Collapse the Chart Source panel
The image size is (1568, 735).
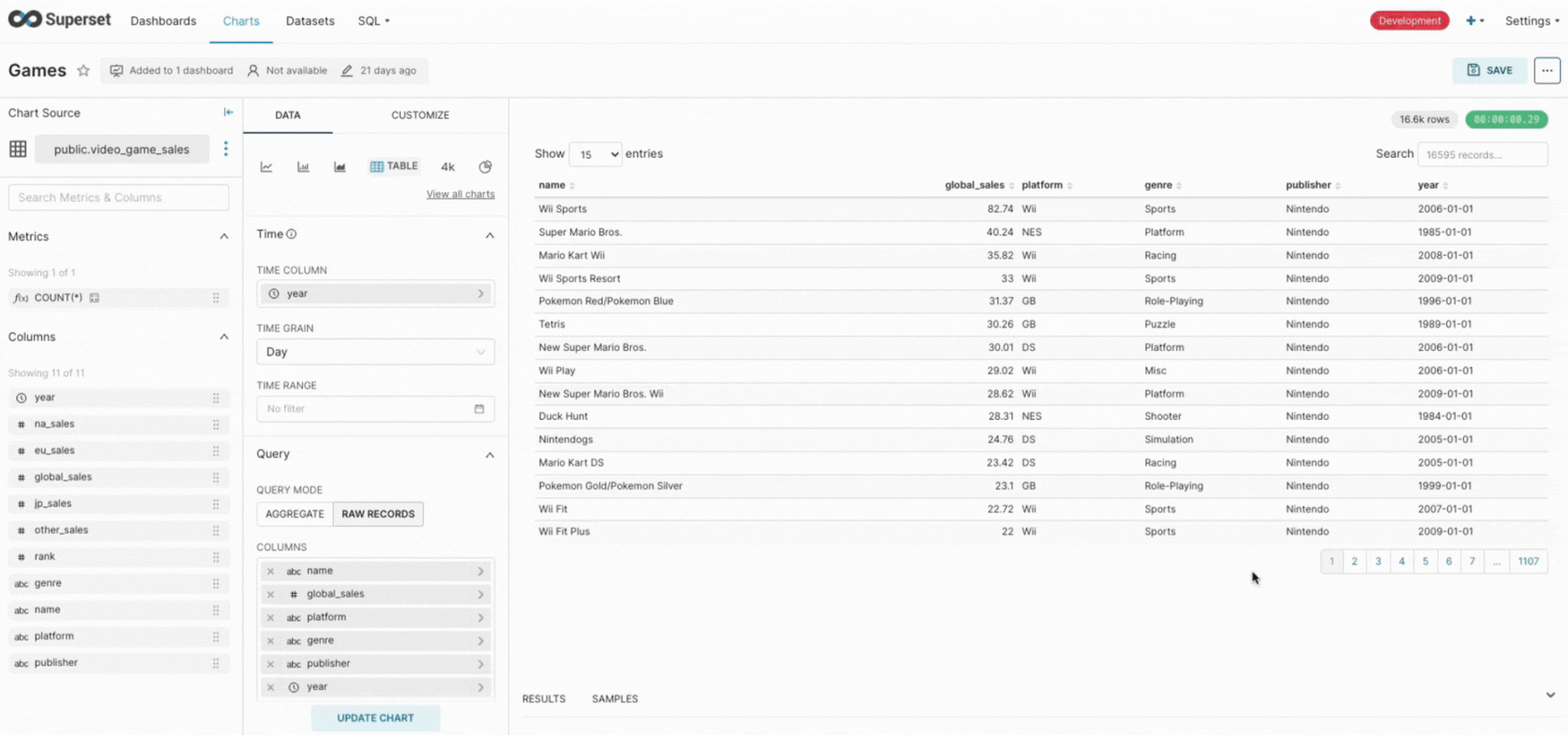pos(228,113)
